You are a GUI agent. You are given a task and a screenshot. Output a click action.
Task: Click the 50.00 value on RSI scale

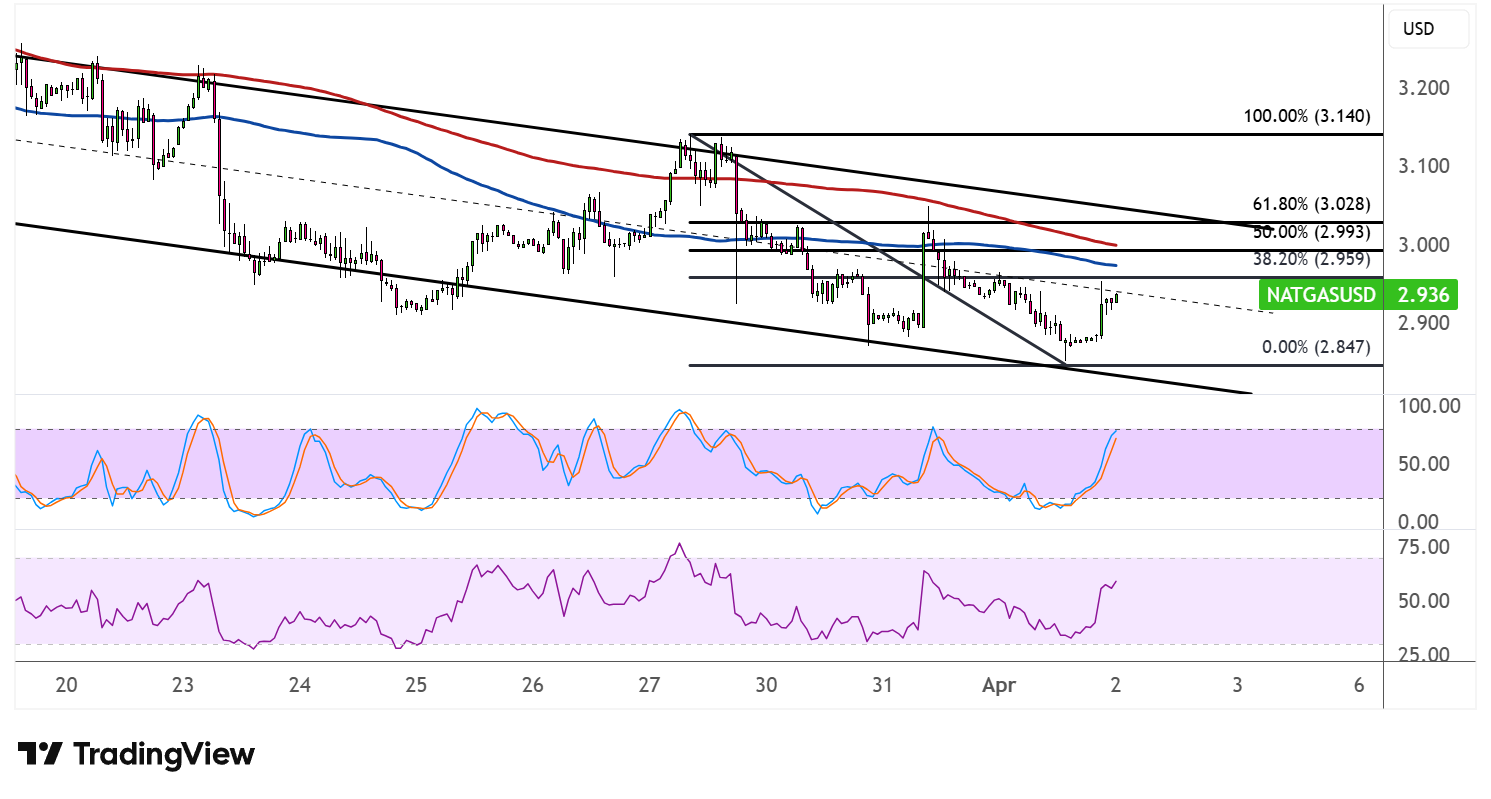pos(1424,601)
